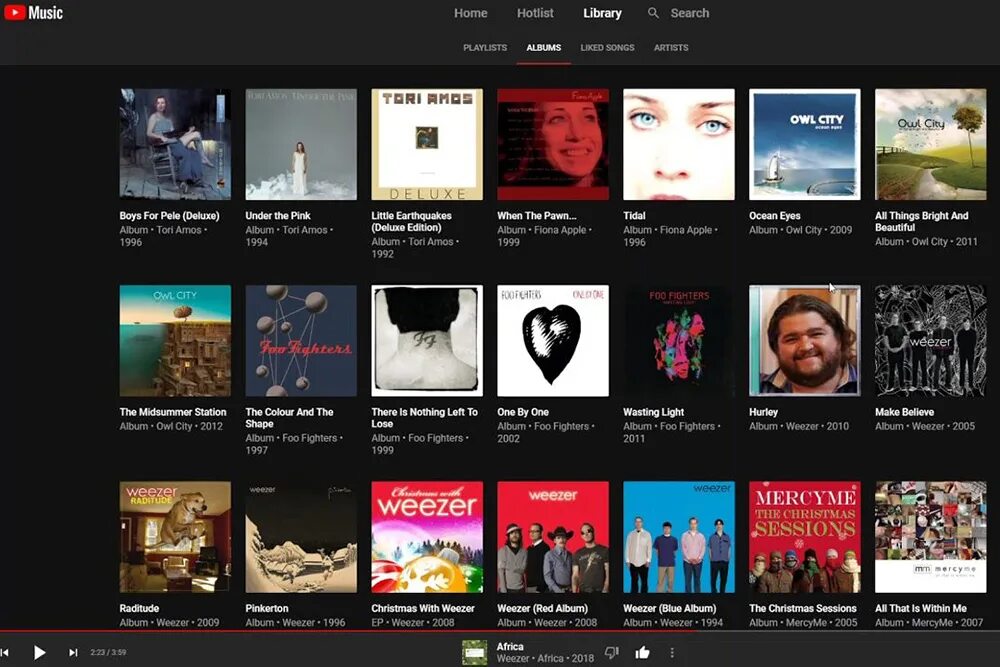
Task: Click the Make Believe title text
Action: (x=904, y=412)
